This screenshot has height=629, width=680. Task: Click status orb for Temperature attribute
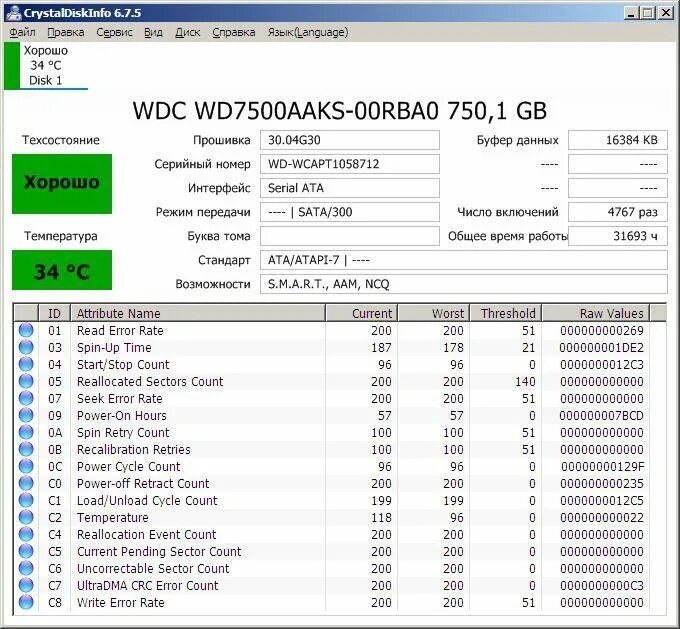pyautogui.click(x=26, y=518)
